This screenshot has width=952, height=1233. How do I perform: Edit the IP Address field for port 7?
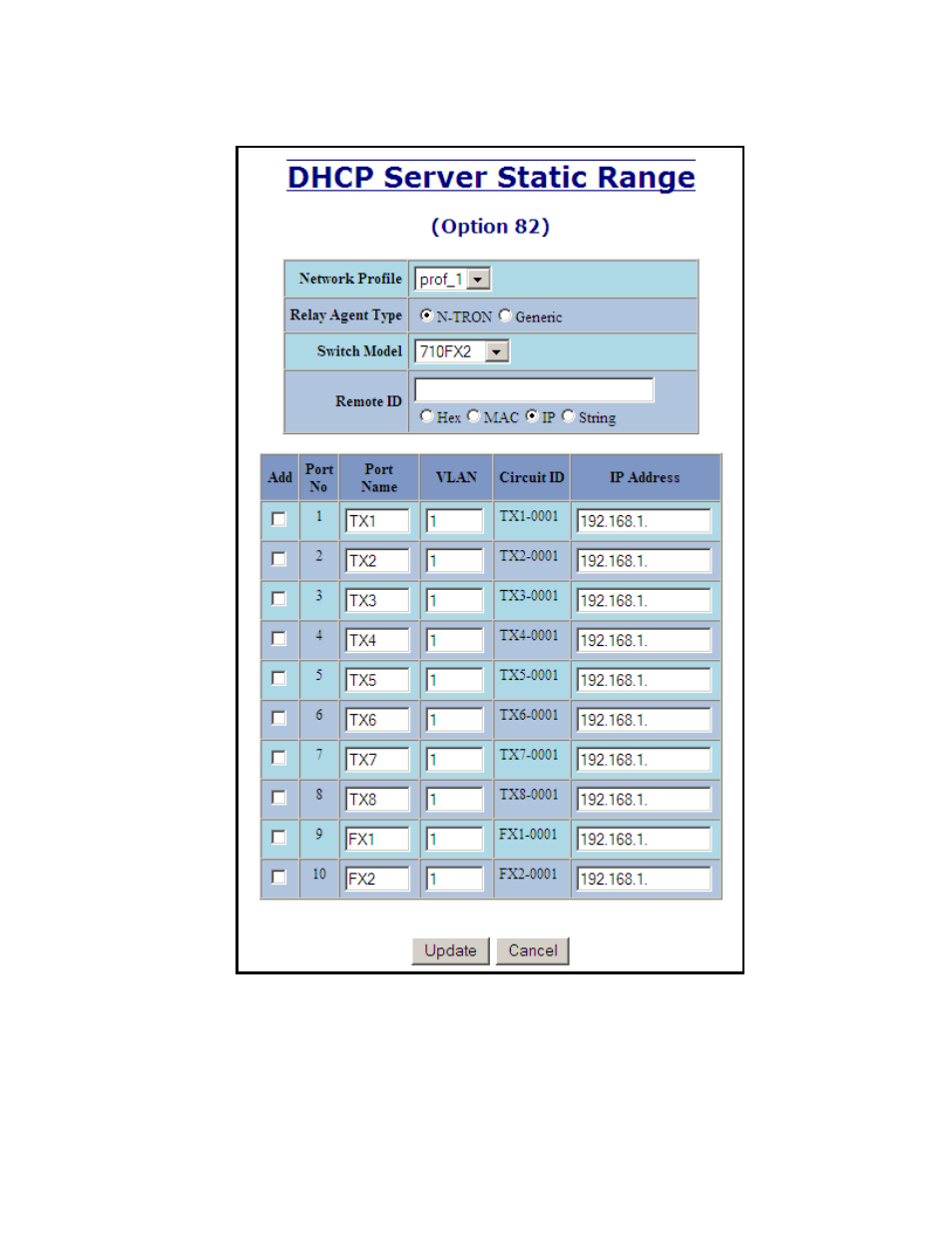click(644, 760)
